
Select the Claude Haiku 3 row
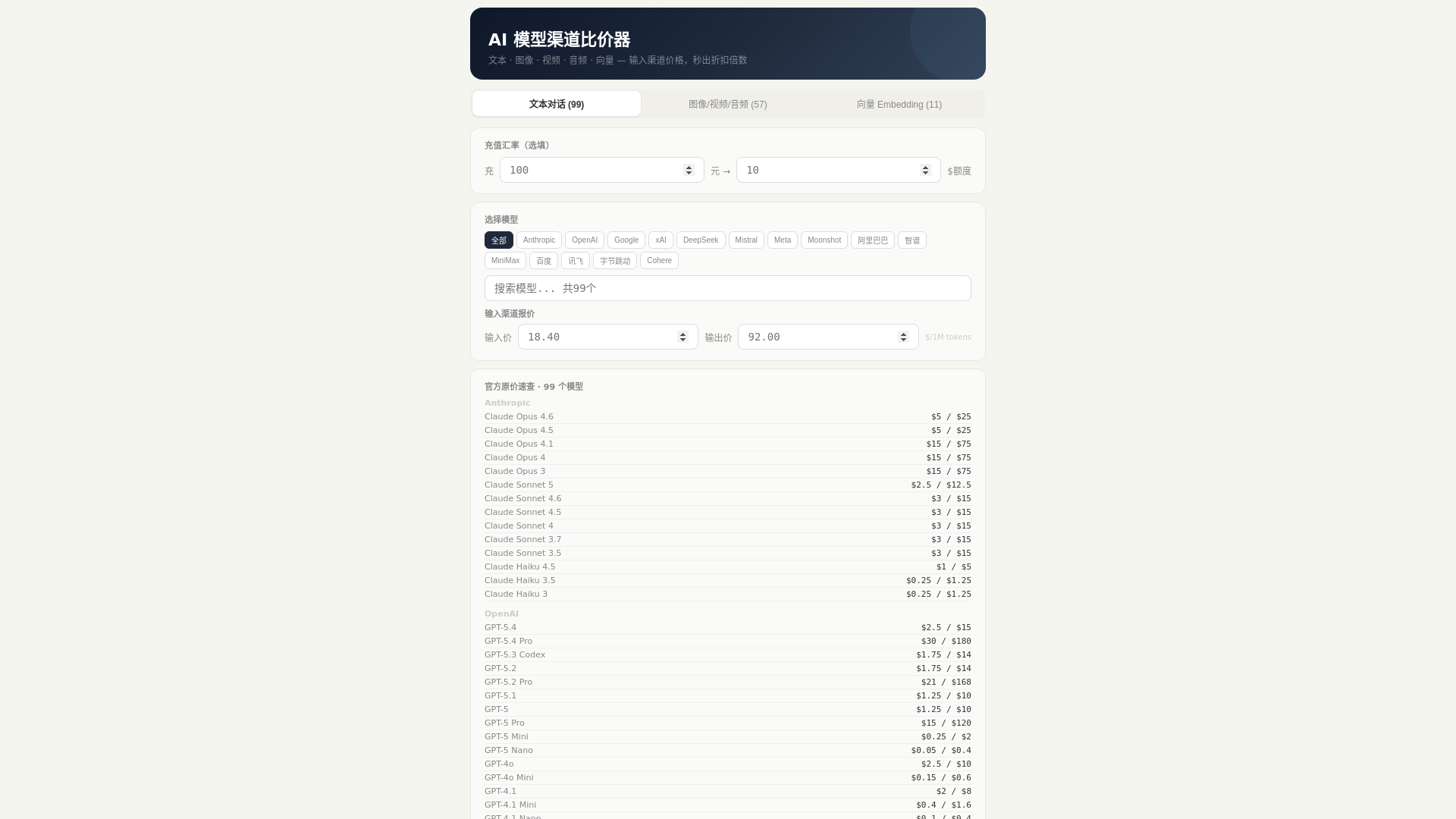click(728, 595)
